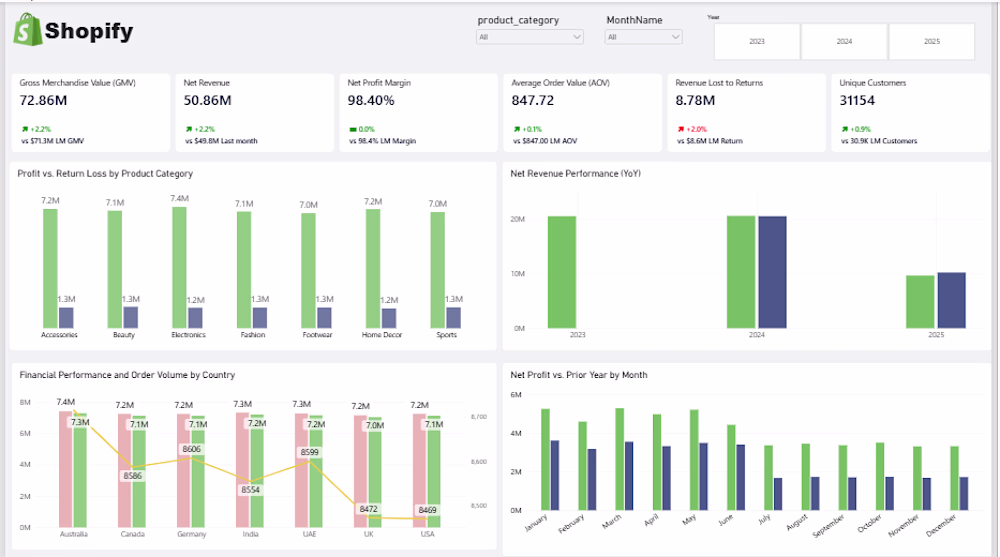Click the 8606 order label for Germany

tap(191, 449)
